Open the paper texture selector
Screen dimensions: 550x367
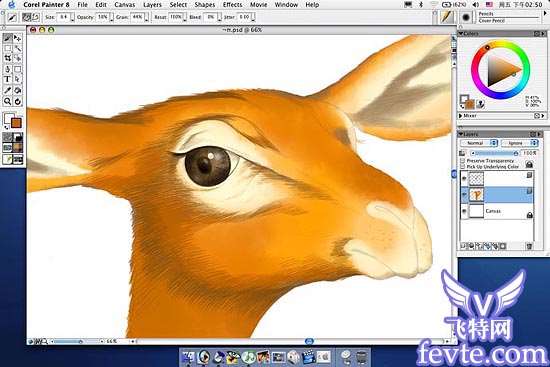7,137
